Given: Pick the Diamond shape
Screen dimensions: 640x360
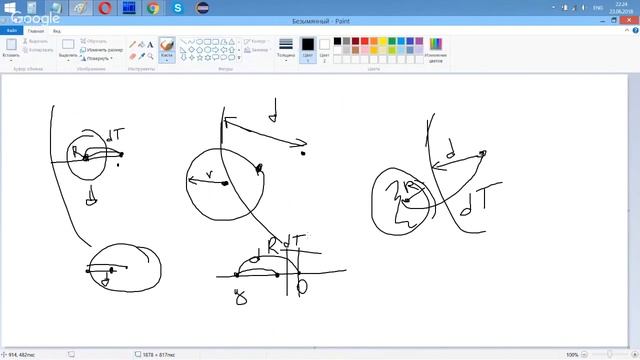Looking at the screenshot, I should [191, 50].
